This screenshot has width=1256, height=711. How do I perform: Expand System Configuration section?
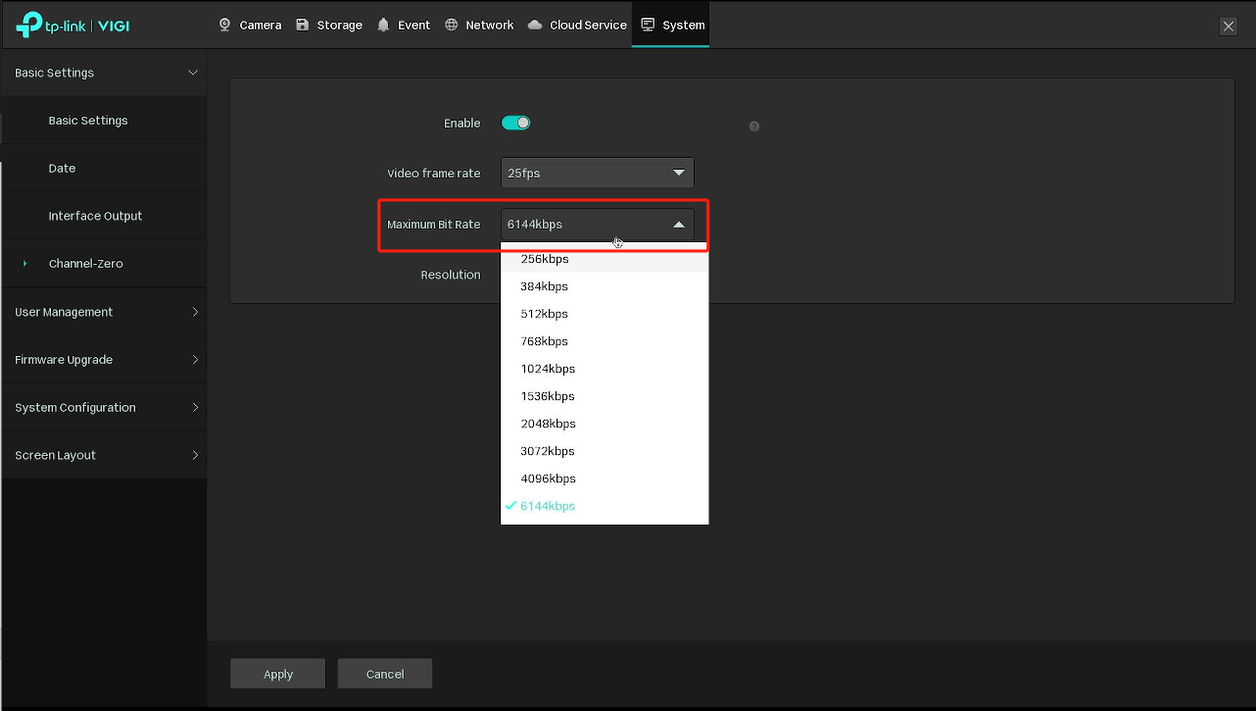(104, 407)
